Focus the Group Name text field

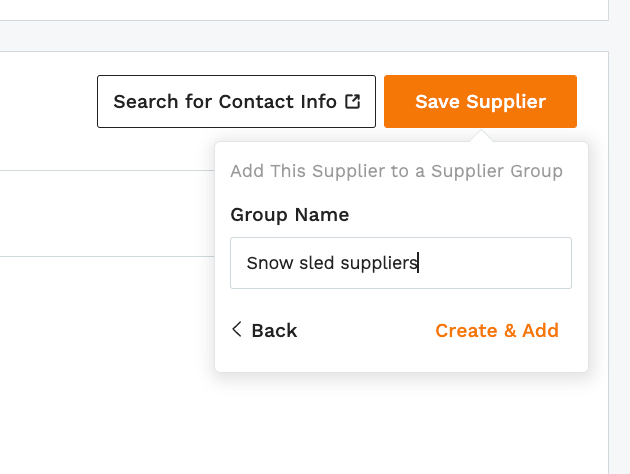coord(401,263)
